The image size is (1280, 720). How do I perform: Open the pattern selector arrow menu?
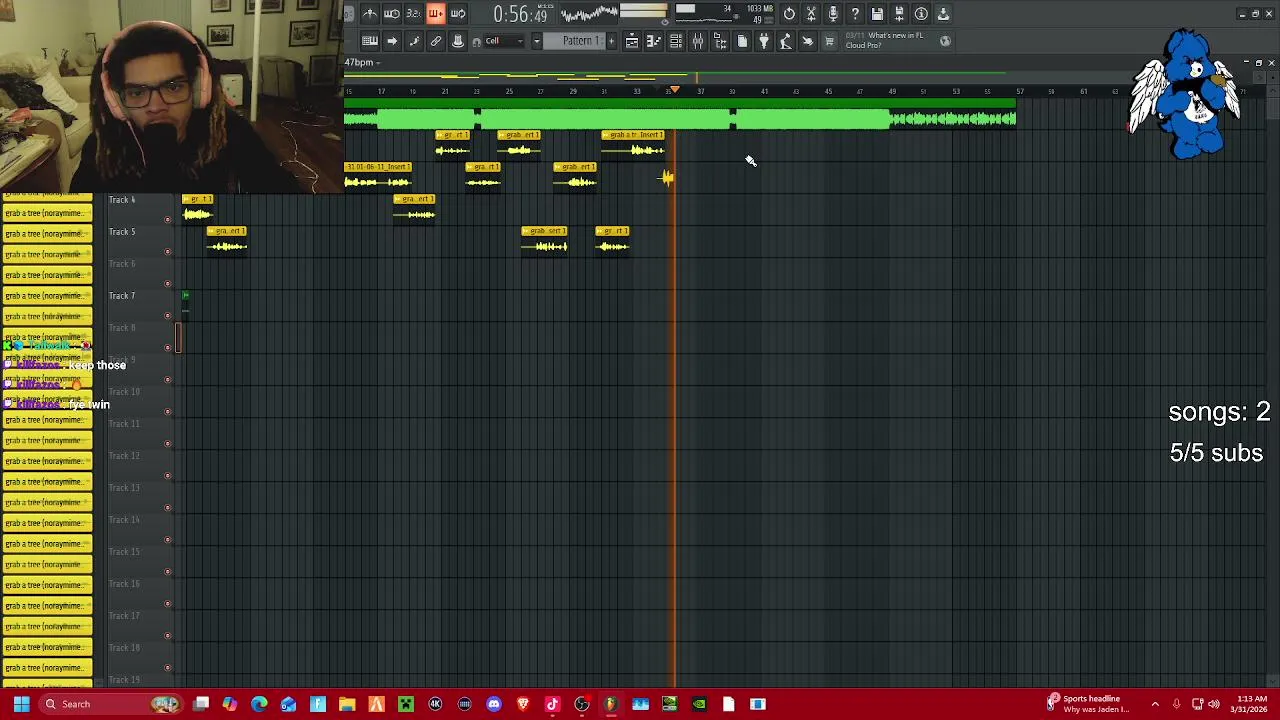point(537,41)
